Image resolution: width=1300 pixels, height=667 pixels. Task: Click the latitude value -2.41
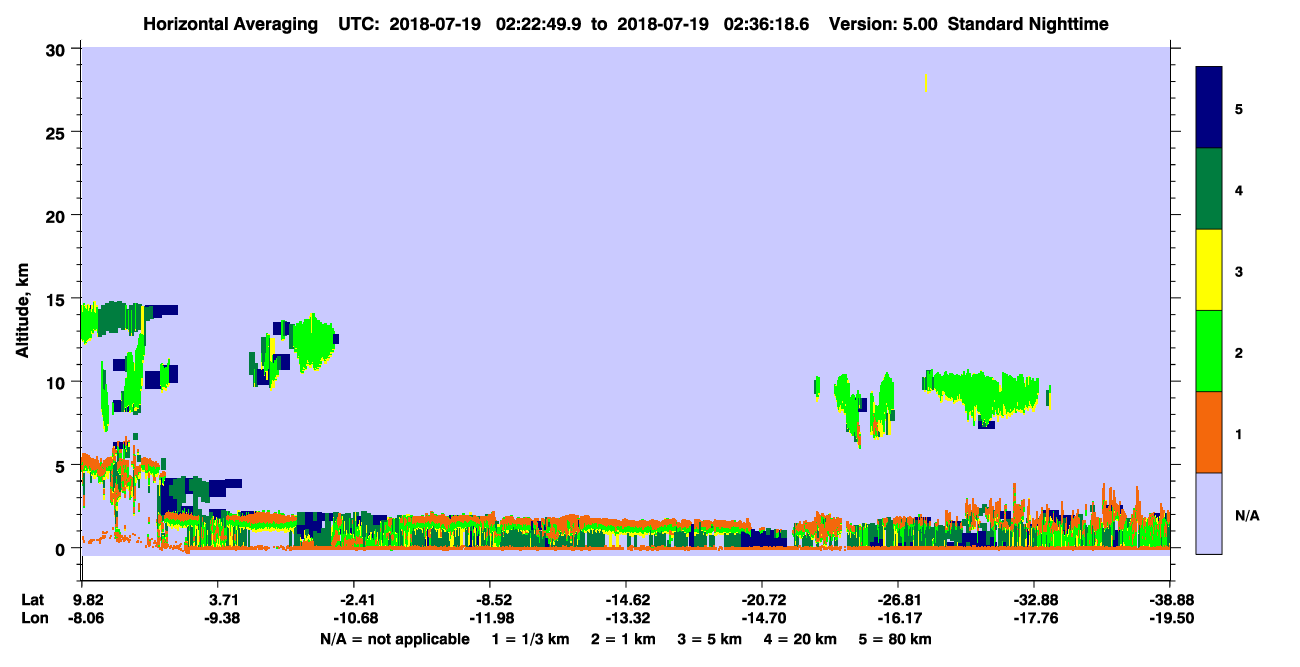click(x=353, y=600)
